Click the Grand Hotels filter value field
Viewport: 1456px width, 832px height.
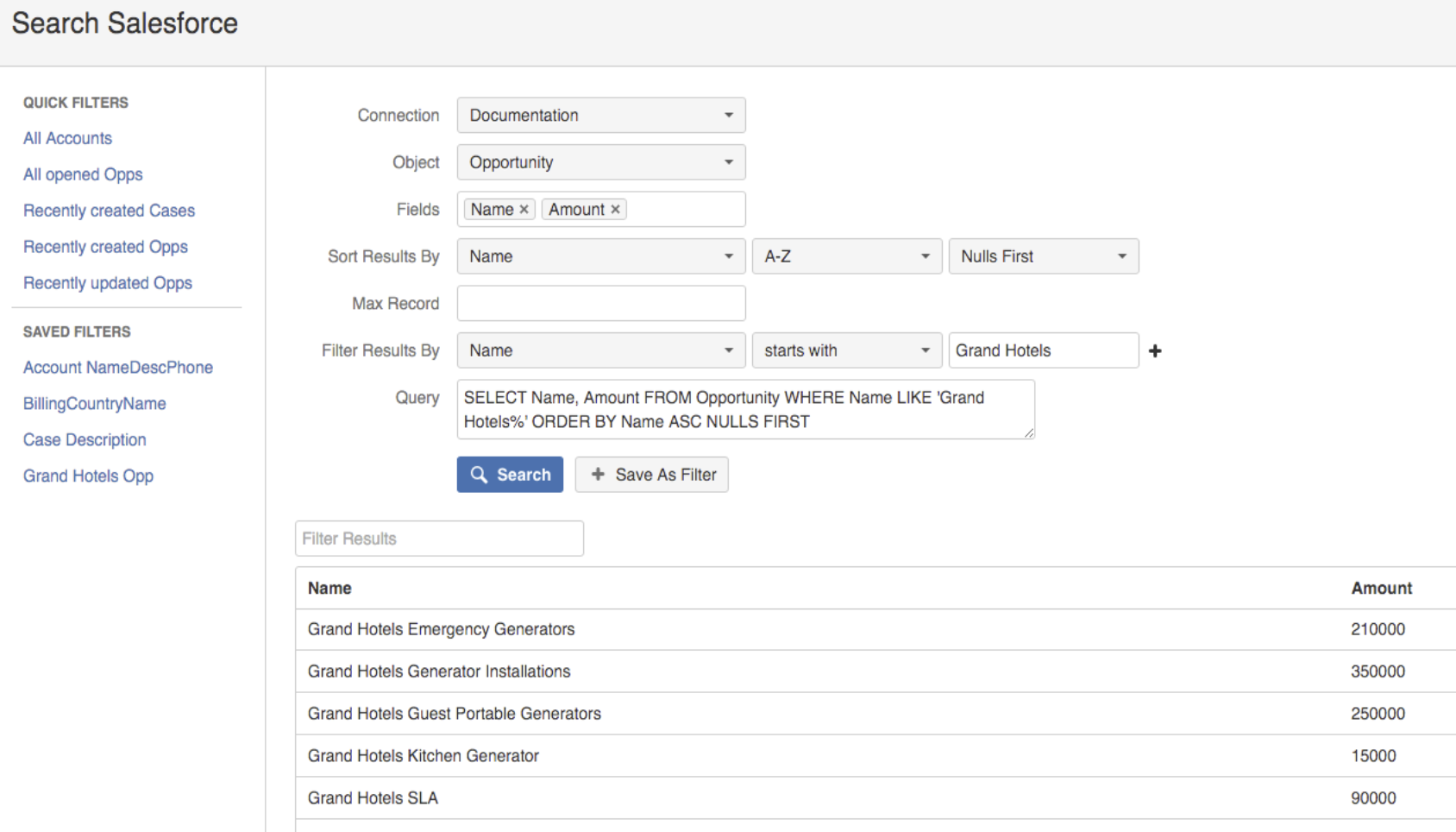1044,350
